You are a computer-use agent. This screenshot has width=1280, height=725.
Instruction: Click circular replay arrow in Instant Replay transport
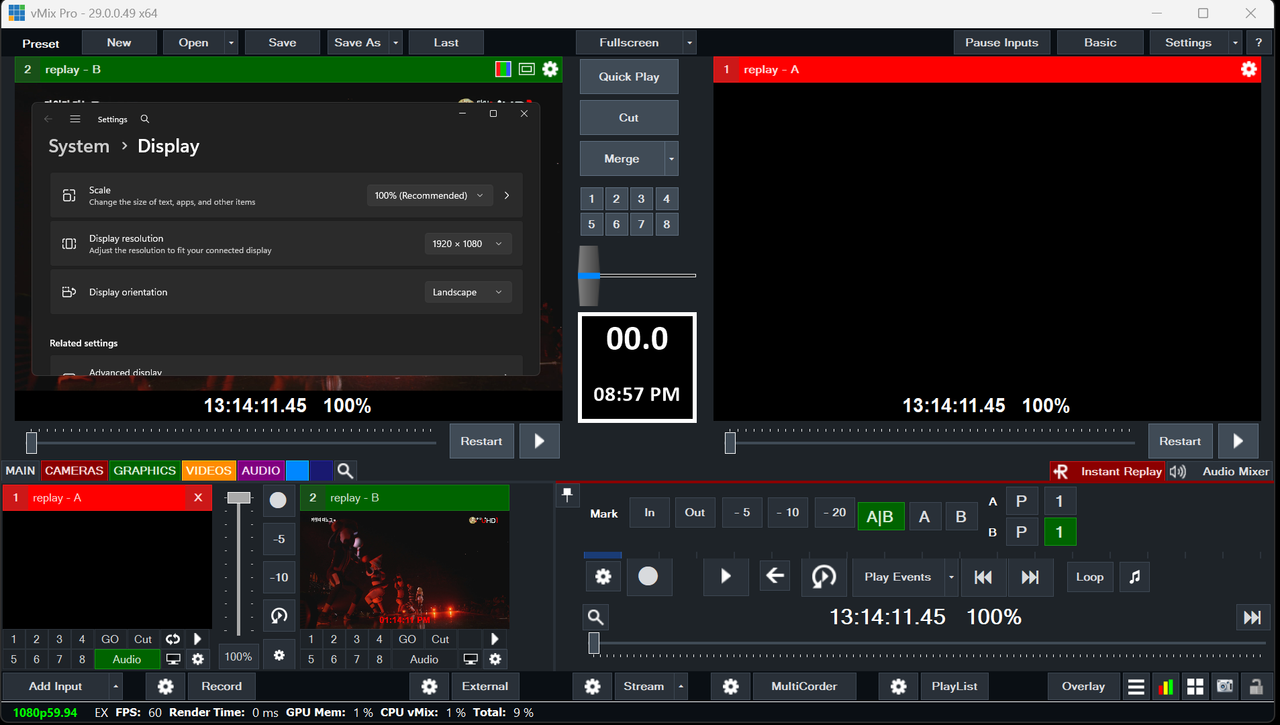pyautogui.click(x=824, y=577)
